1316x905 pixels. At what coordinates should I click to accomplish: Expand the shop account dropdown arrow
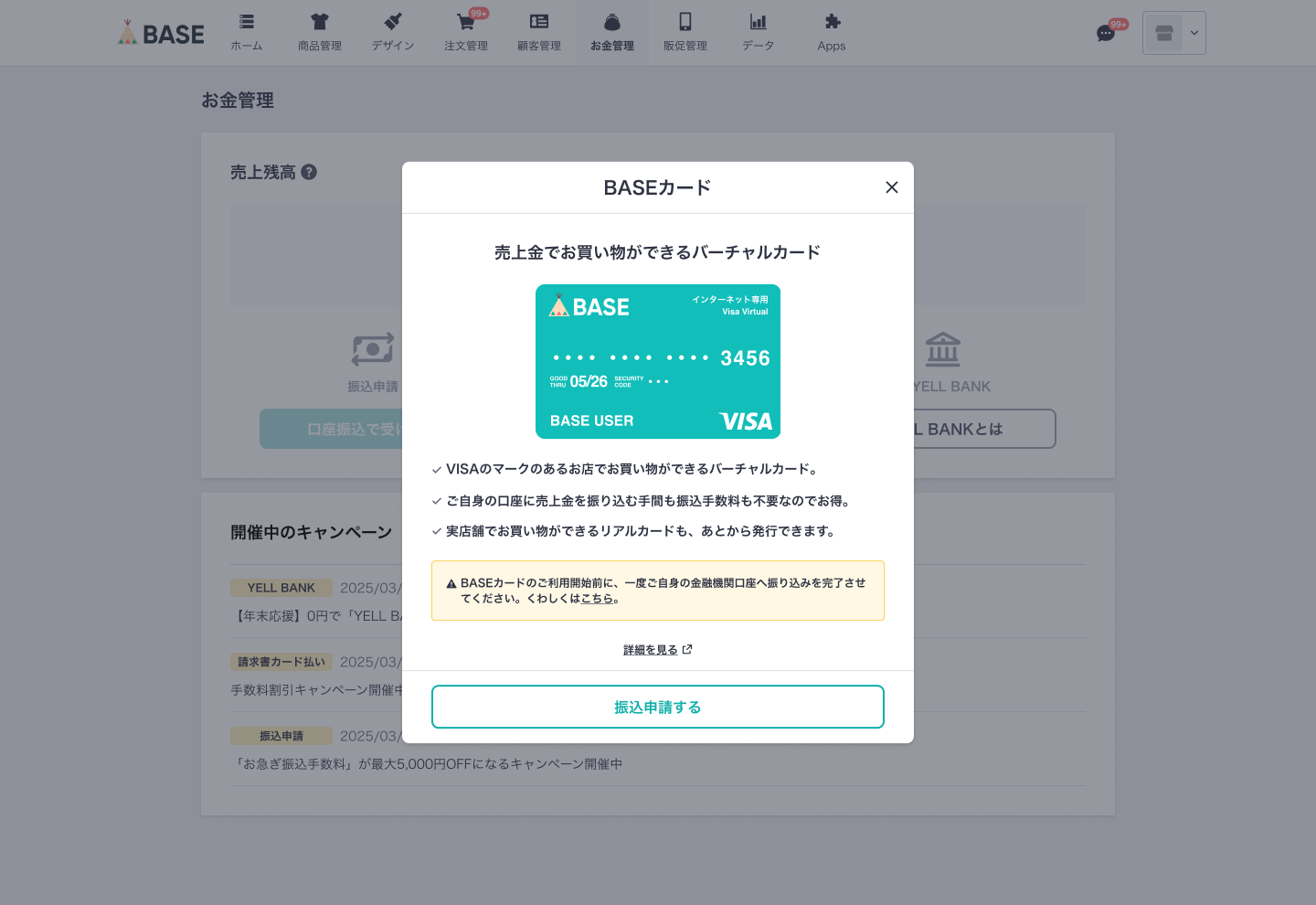point(1194,33)
